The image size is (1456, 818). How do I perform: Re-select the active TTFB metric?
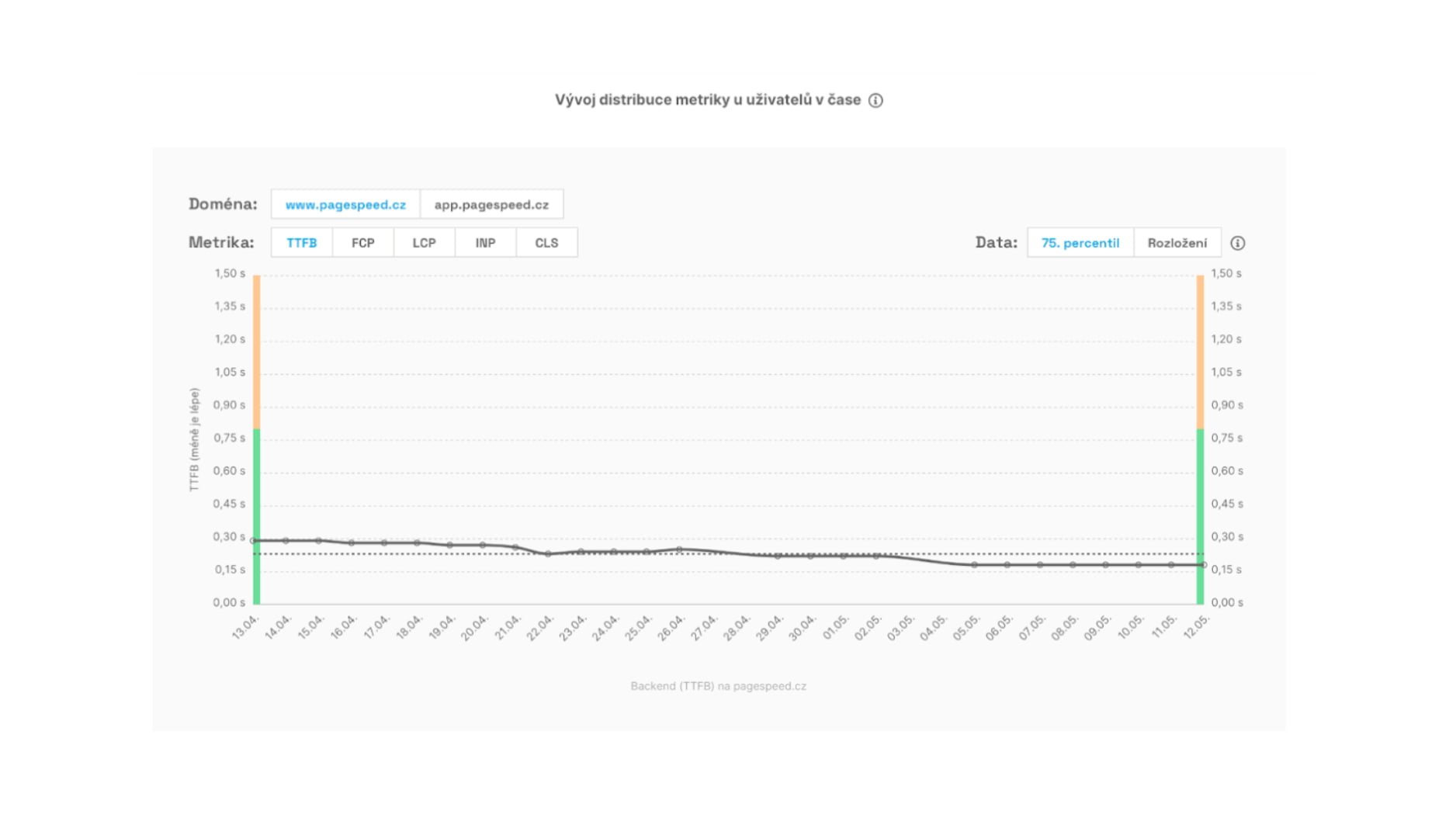click(x=302, y=242)
